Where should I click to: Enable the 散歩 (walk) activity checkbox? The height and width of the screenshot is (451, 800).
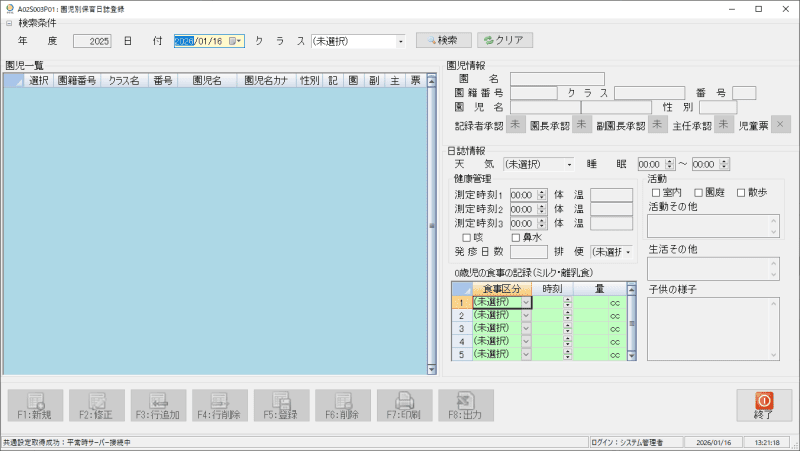(741, 192)
